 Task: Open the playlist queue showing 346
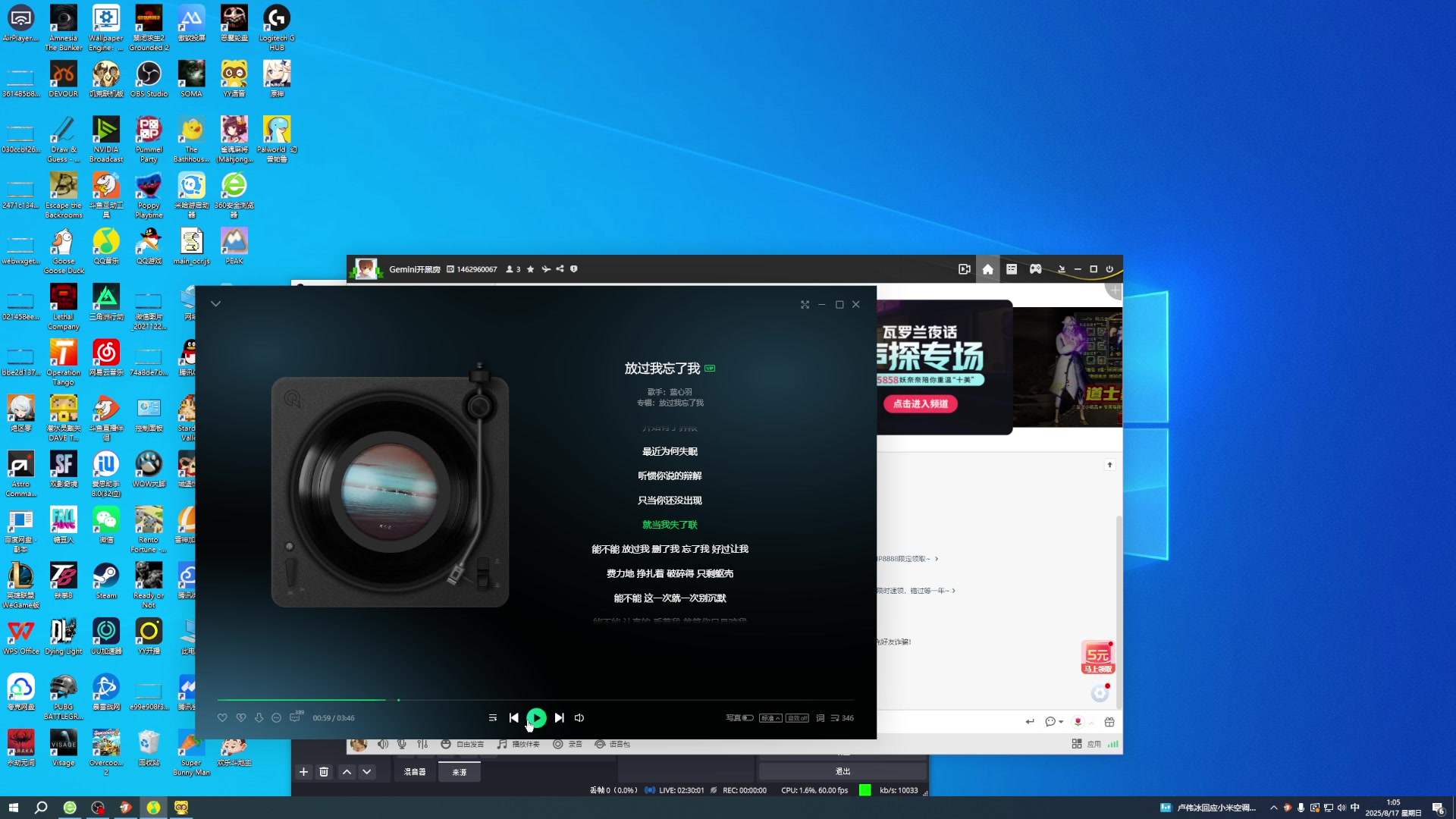[x=842, y=717]
